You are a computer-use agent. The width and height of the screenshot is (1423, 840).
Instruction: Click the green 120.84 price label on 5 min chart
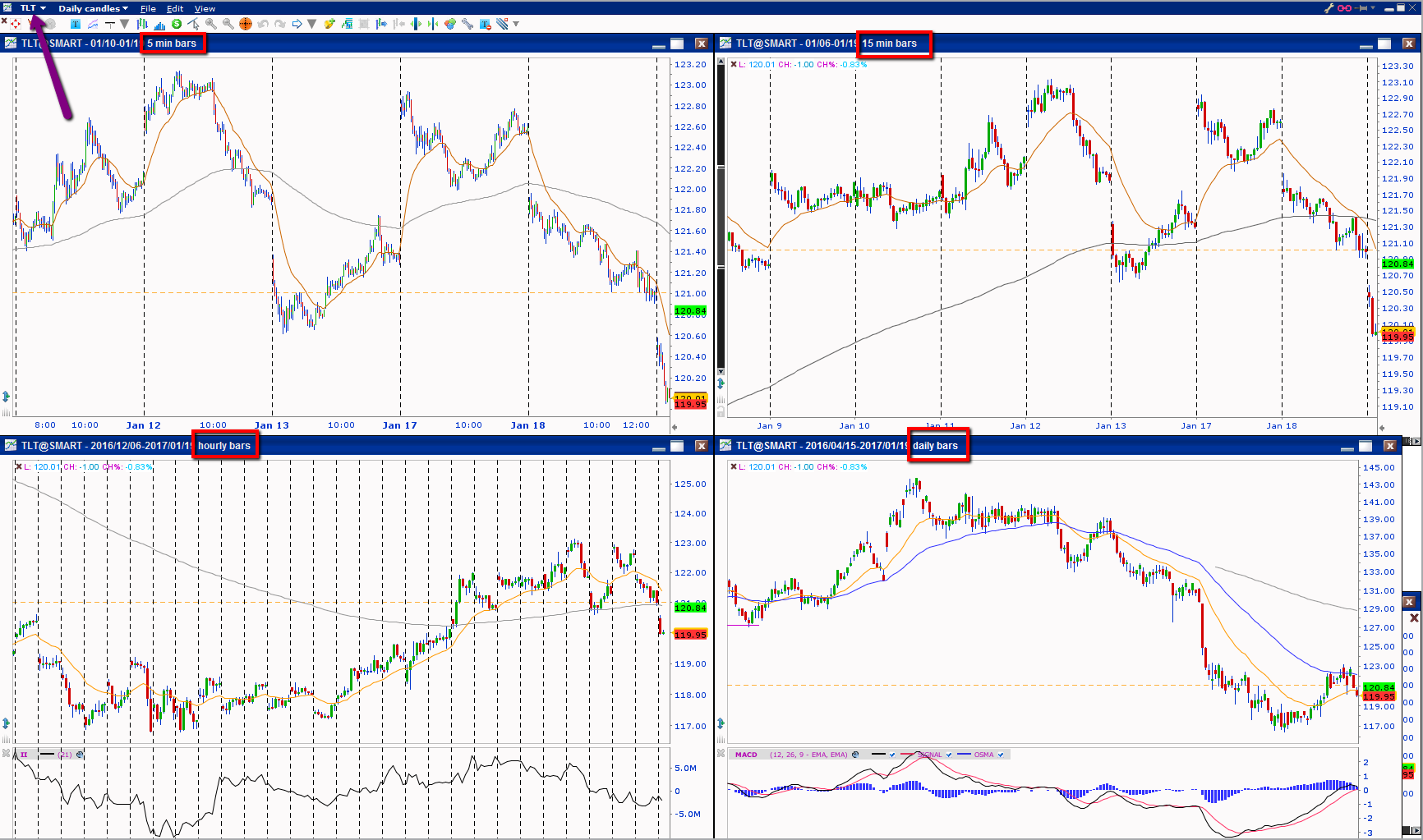pyautogui.click(x=690, y=311)
